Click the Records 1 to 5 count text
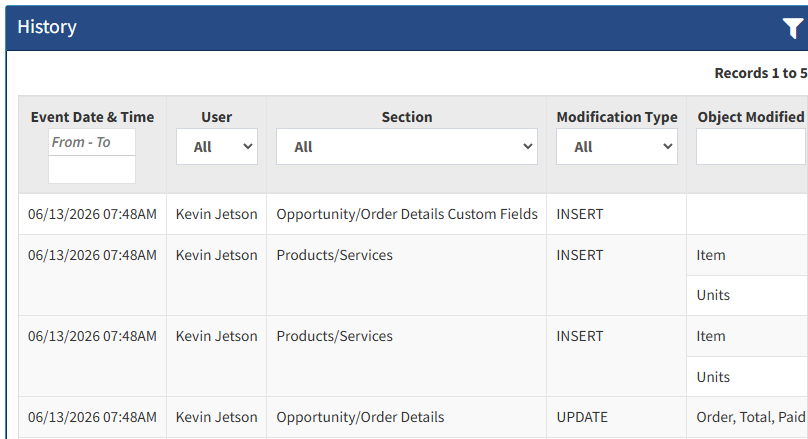808x439 pixels. [x=761, y=73]
